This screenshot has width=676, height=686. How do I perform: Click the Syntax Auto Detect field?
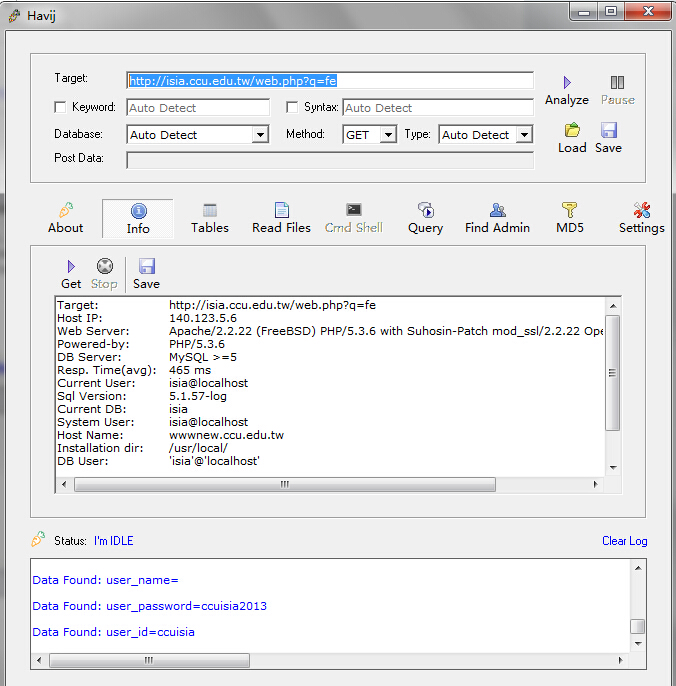click(x=438, y=108)
